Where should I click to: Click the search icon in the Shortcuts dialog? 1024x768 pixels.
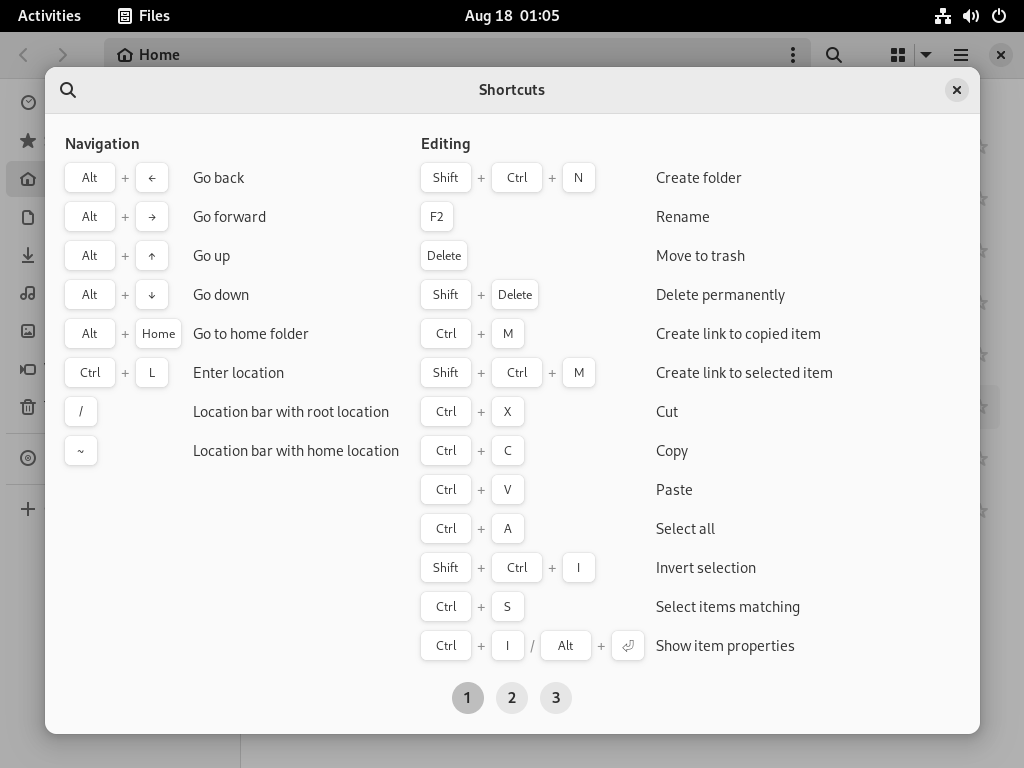68,90
